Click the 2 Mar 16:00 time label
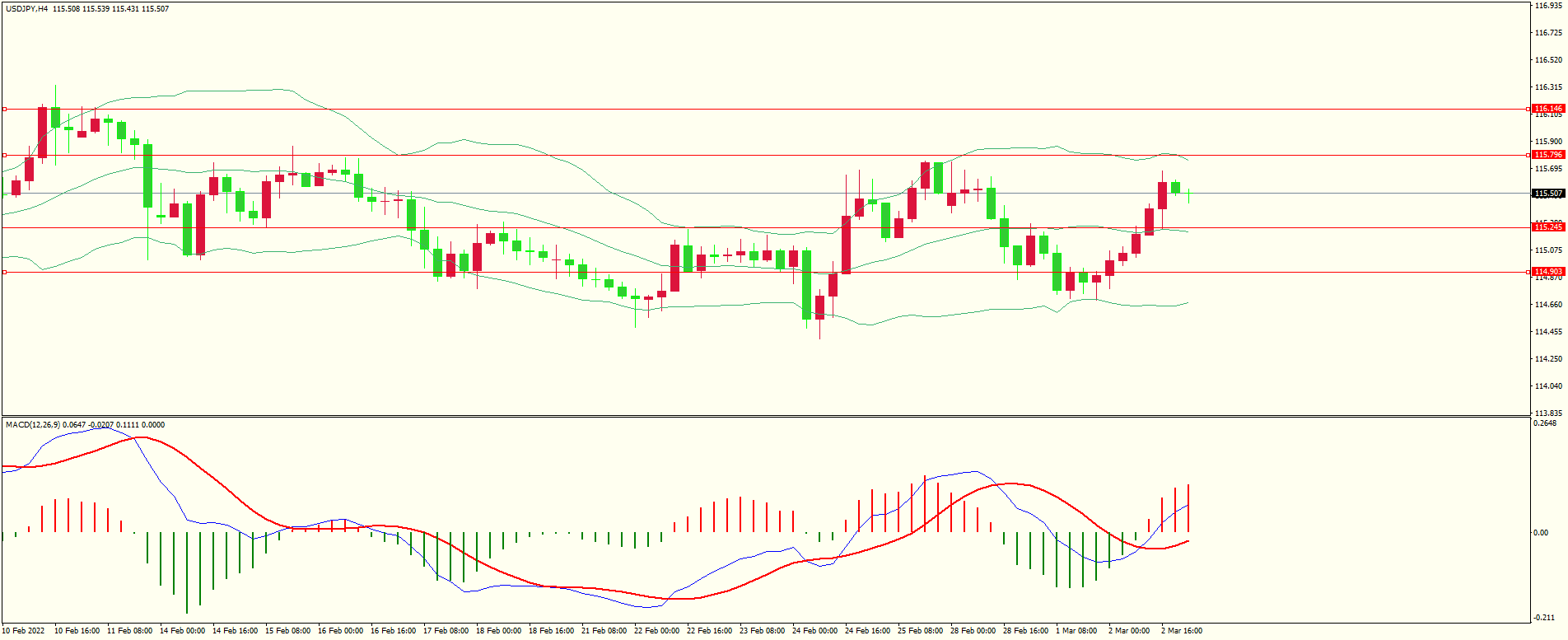The height and width of the screenshot is (640, 1568). coord(1182,631)
